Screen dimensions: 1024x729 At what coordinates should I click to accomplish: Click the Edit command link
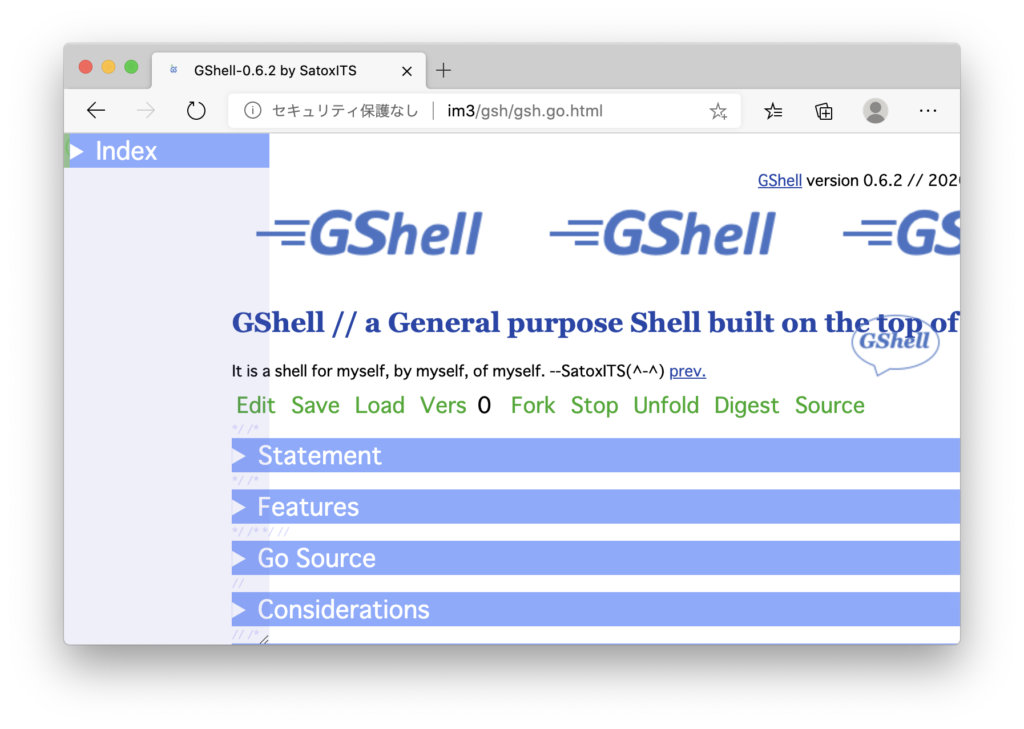tap(256, 405)
